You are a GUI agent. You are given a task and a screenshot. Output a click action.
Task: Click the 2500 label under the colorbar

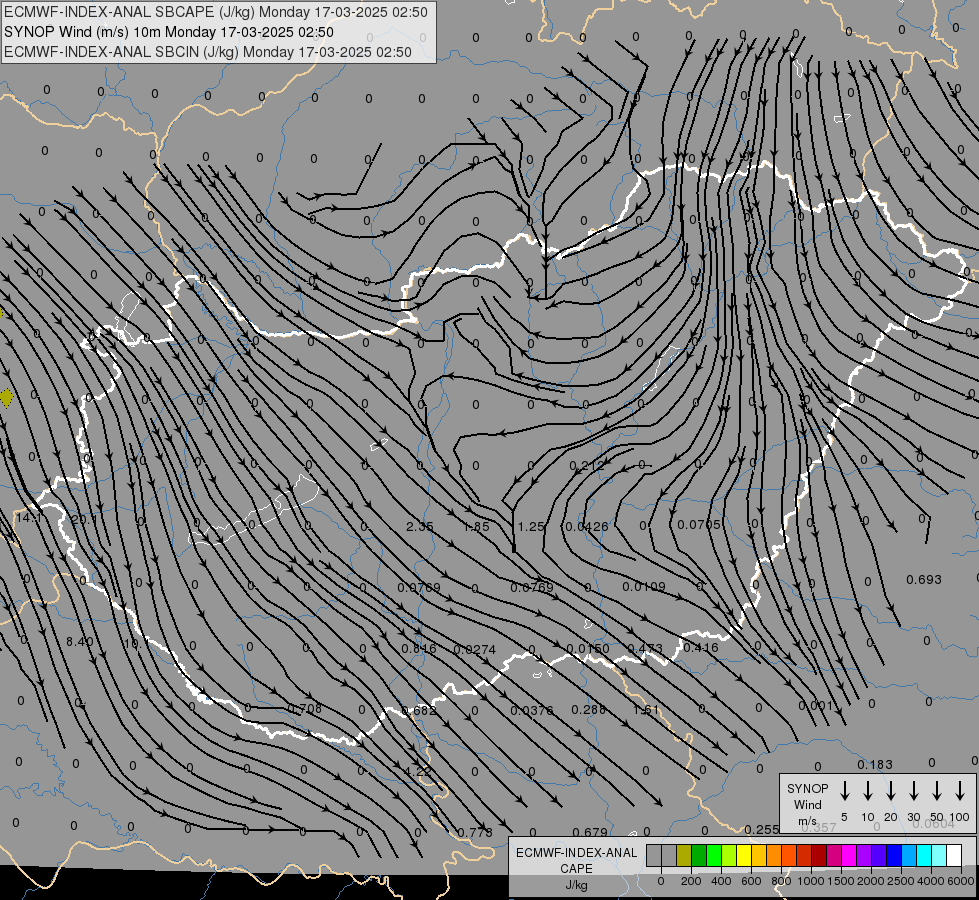tap(901, 881)
